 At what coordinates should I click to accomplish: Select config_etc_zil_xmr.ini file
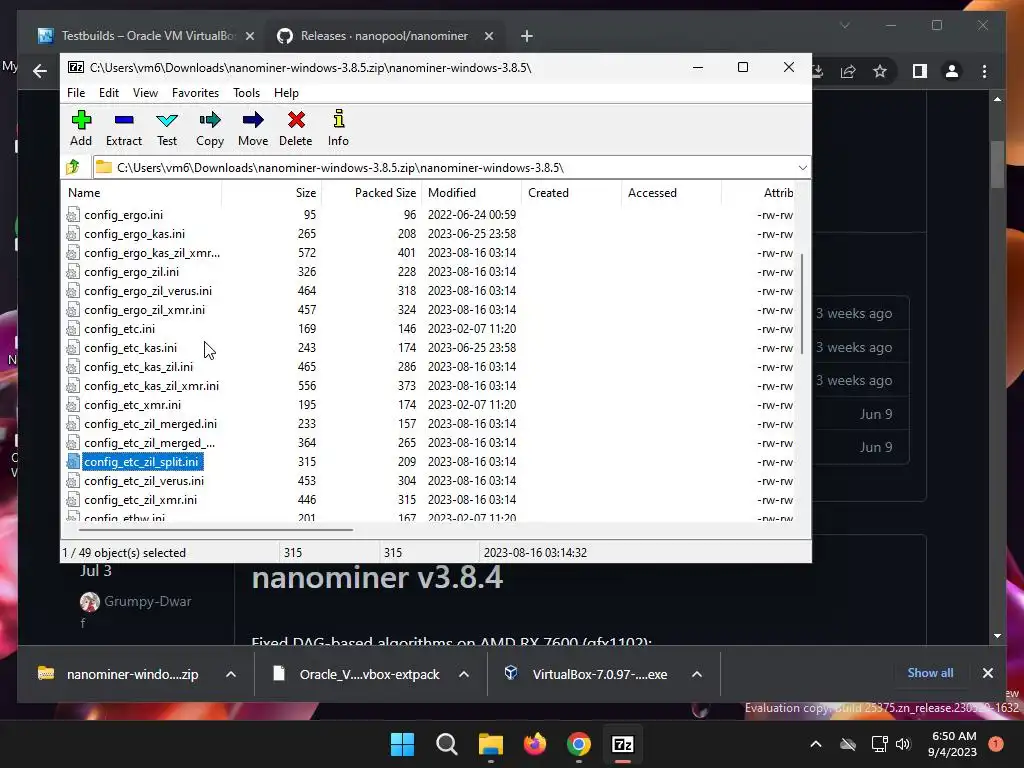140,500
